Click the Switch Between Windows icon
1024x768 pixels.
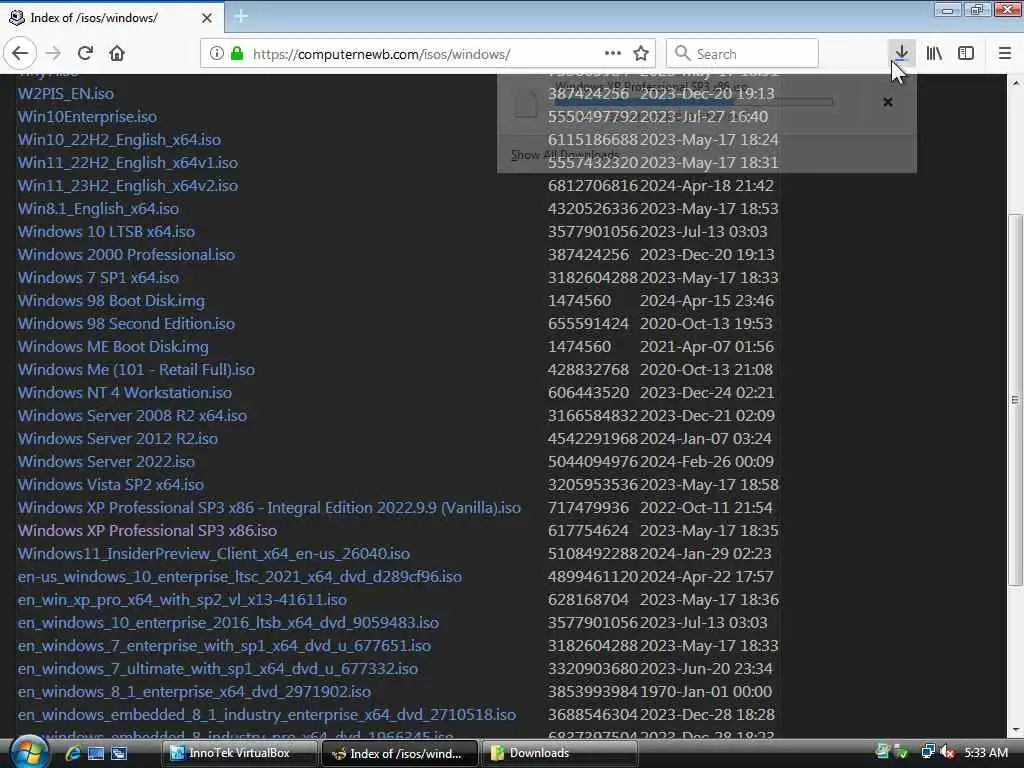119,753
